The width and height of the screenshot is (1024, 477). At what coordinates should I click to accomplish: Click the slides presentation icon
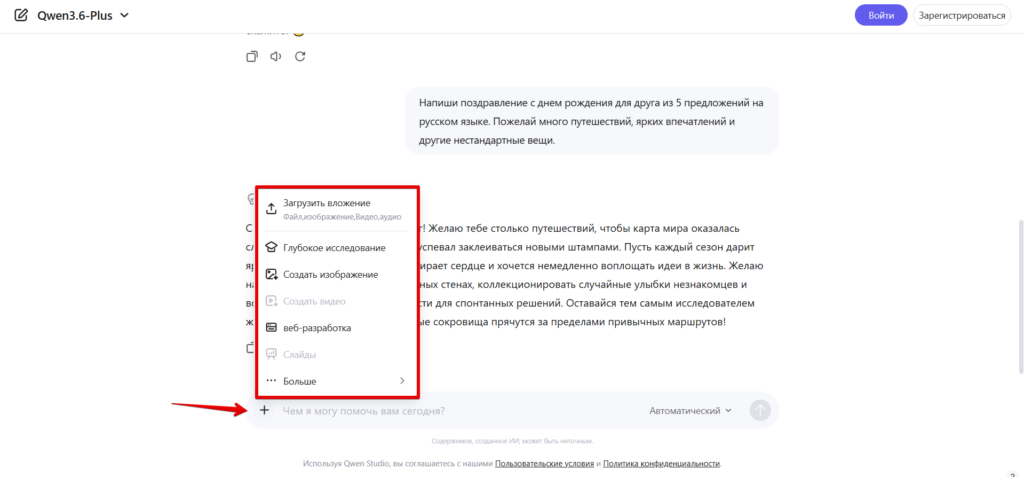point(272,355)
